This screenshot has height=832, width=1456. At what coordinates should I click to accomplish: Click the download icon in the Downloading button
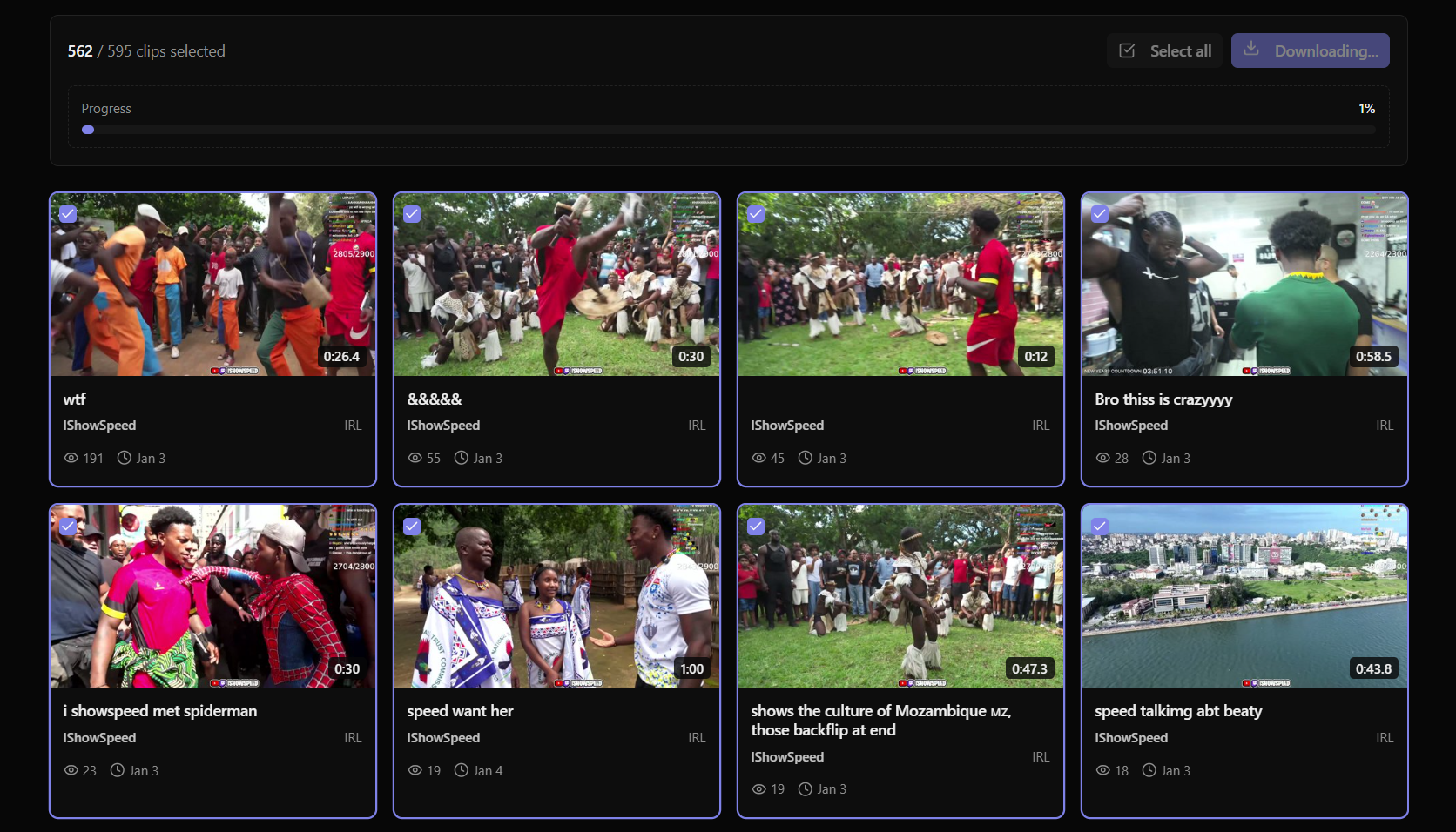point(1252,50)
